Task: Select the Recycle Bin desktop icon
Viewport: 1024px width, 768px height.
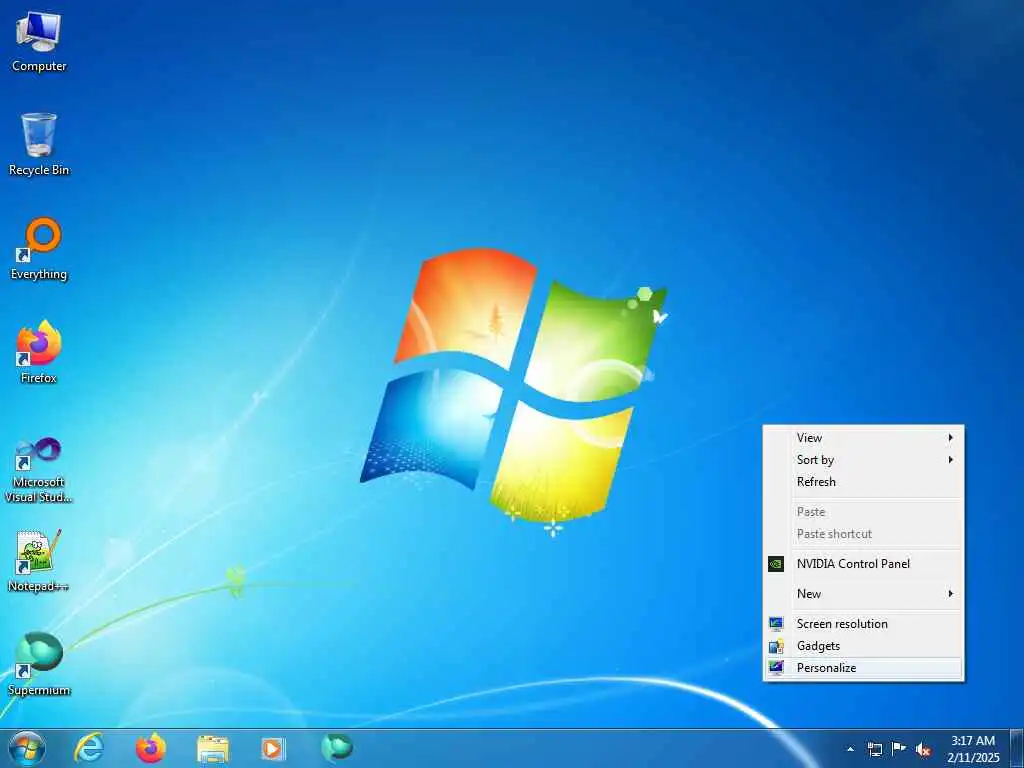Action: point(39,144)
